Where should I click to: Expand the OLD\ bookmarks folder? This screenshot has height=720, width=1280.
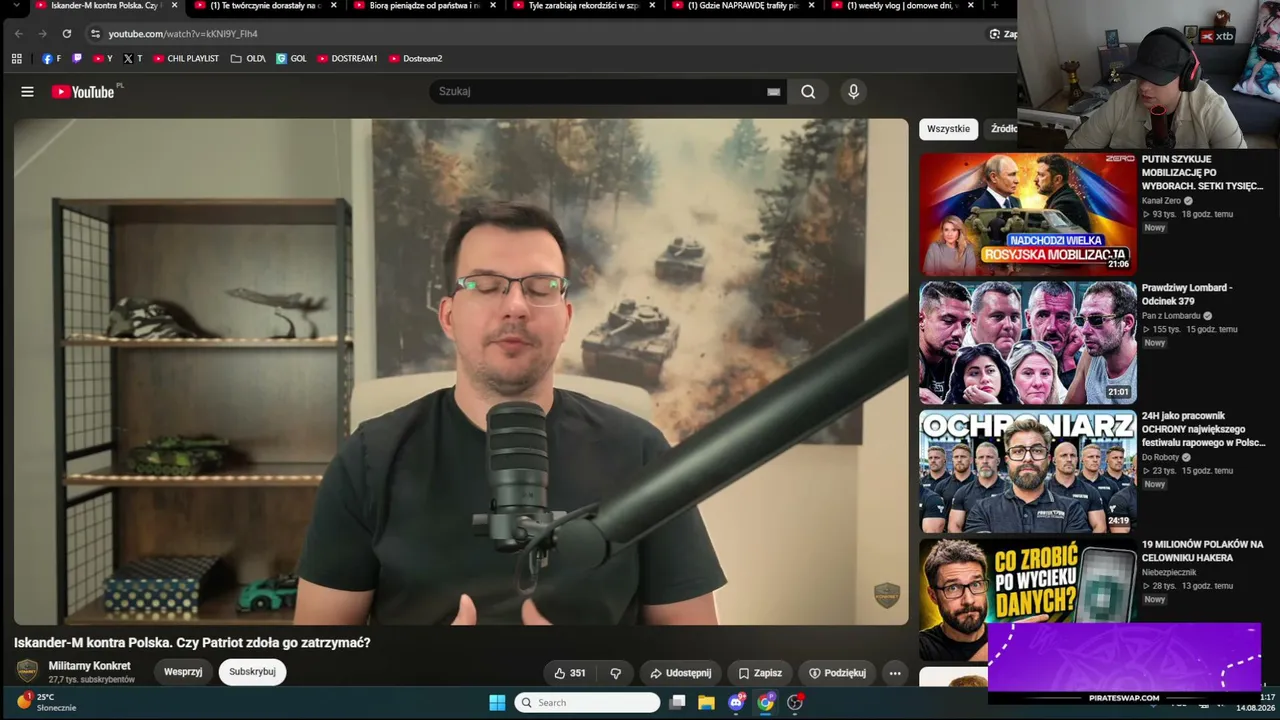tap(248, 59)
